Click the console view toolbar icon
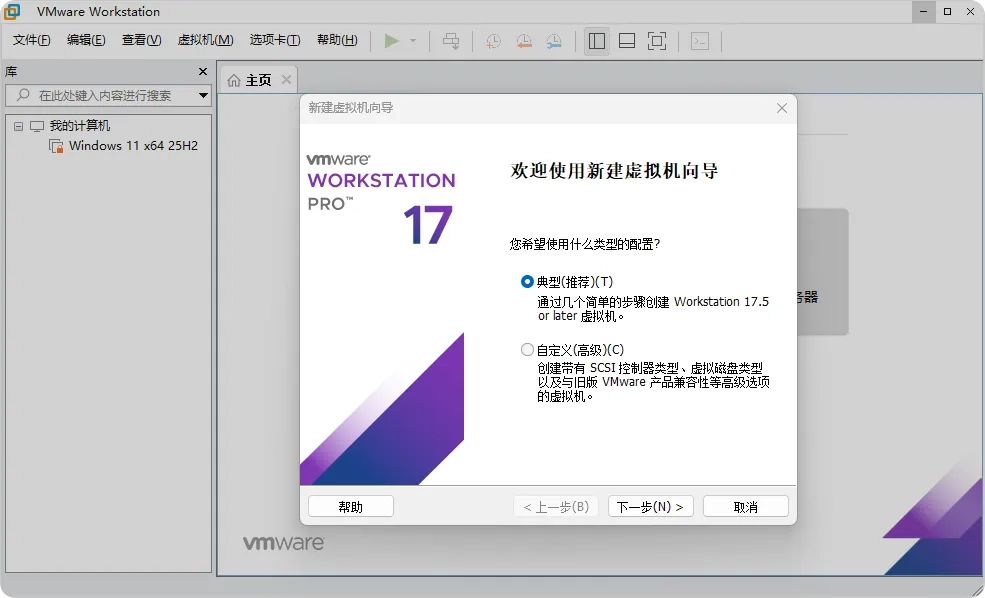 pos(700,41)
